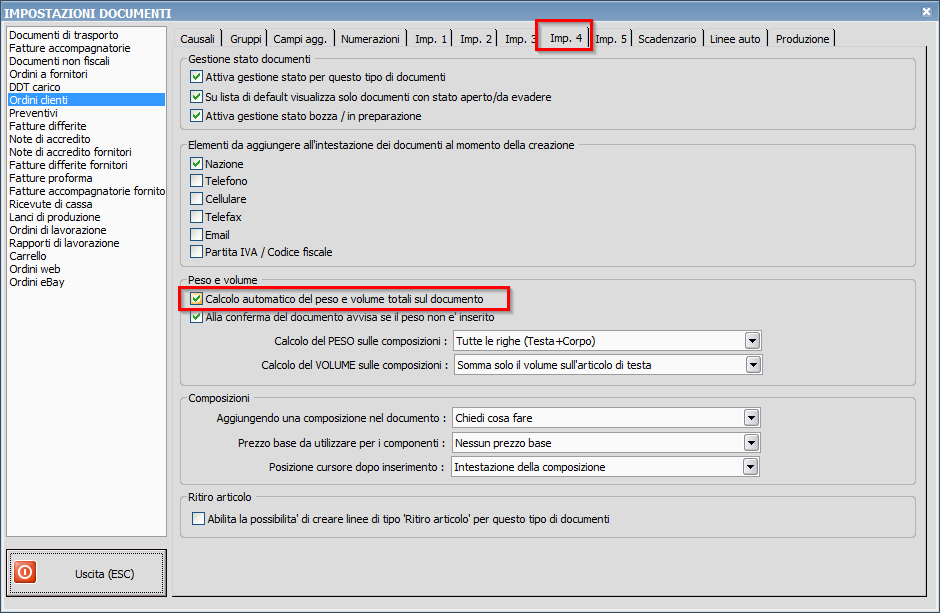Image resolution: width=940 pixels, height=613 pixels.
Task: Switch to the Numerazioni tab
Action: 370,39
